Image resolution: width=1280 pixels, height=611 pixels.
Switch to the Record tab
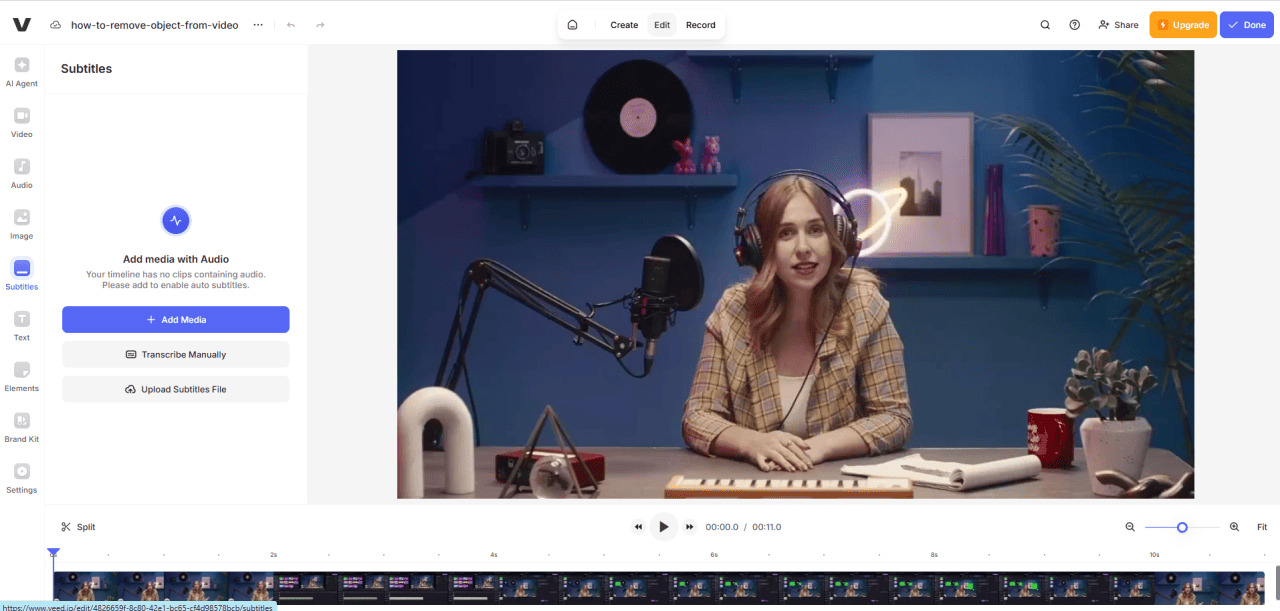click(x=701, y=24)
